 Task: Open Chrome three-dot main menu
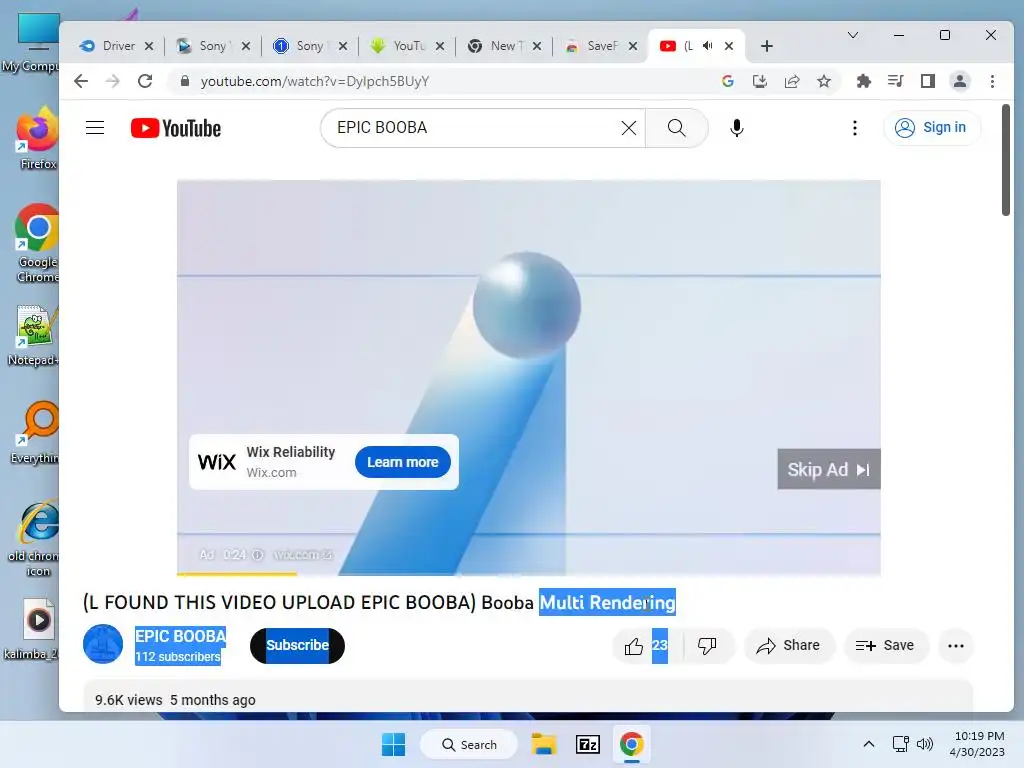click(992, 81)
